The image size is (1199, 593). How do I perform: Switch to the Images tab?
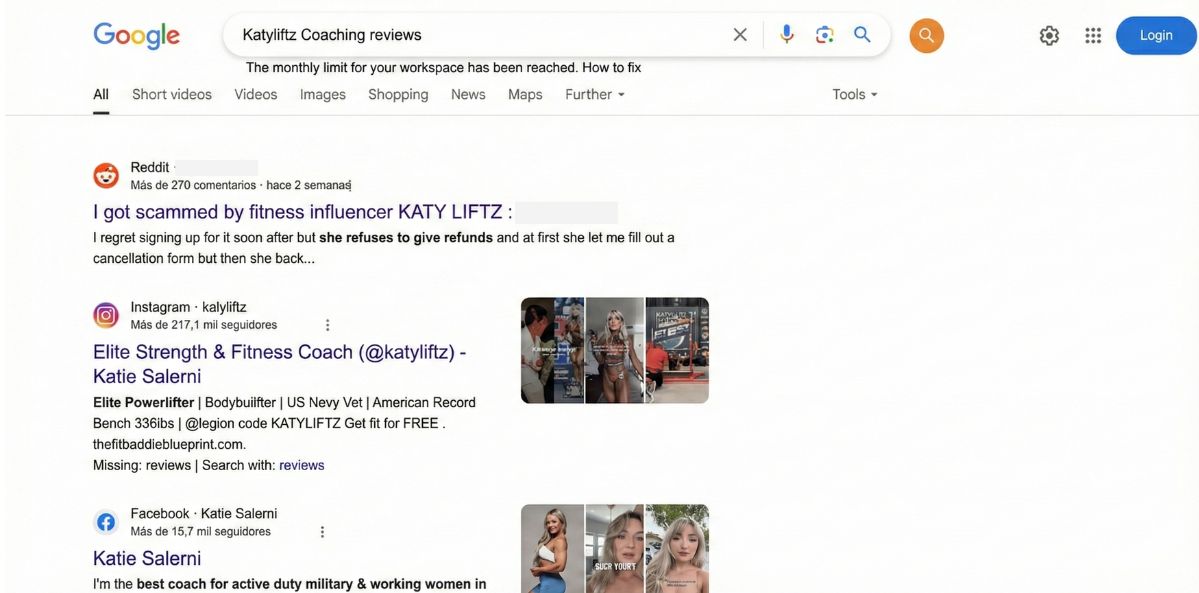[323, 94]
